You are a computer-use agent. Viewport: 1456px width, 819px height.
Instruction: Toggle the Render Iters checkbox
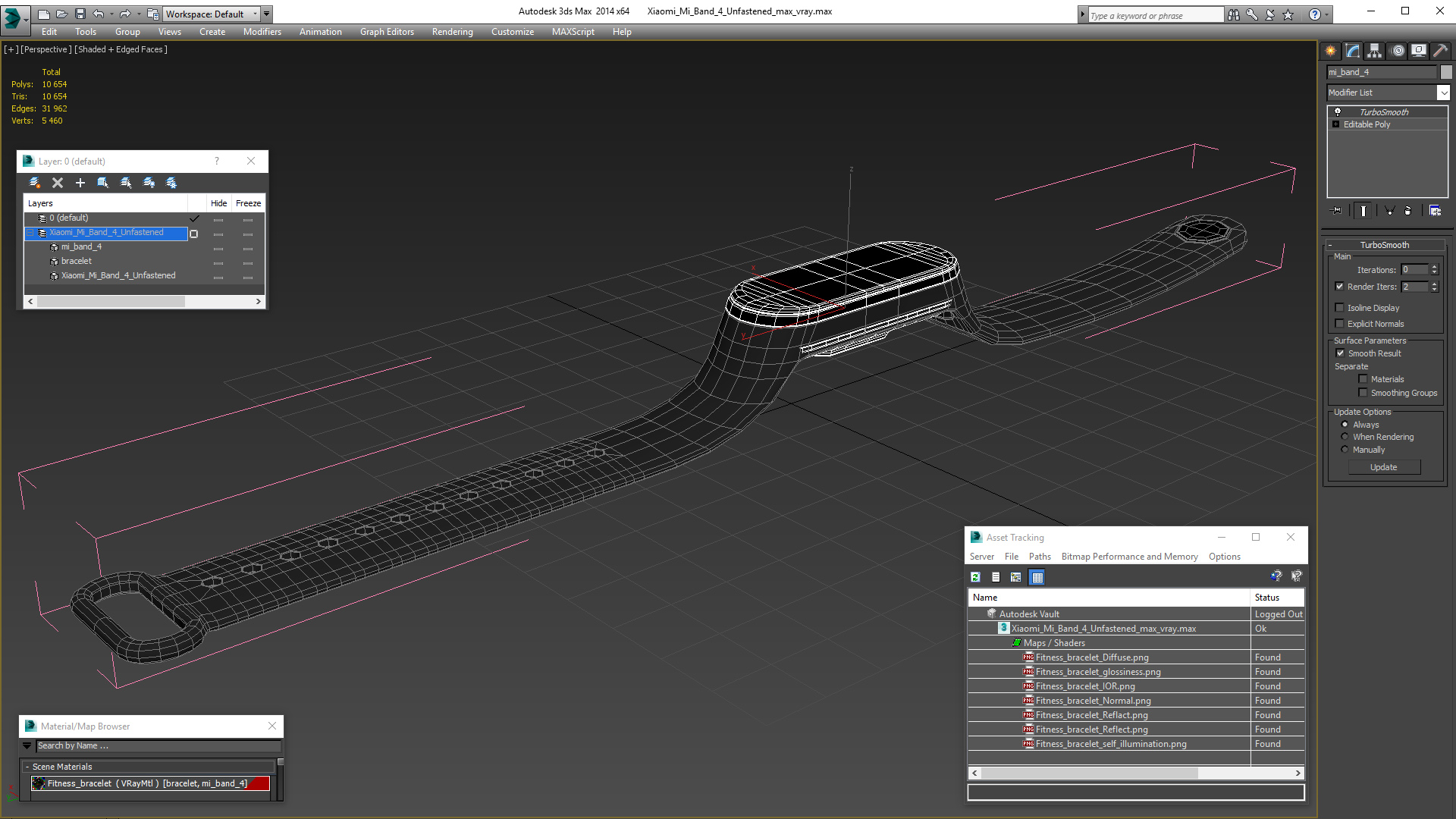click(x=1339, y=287)
